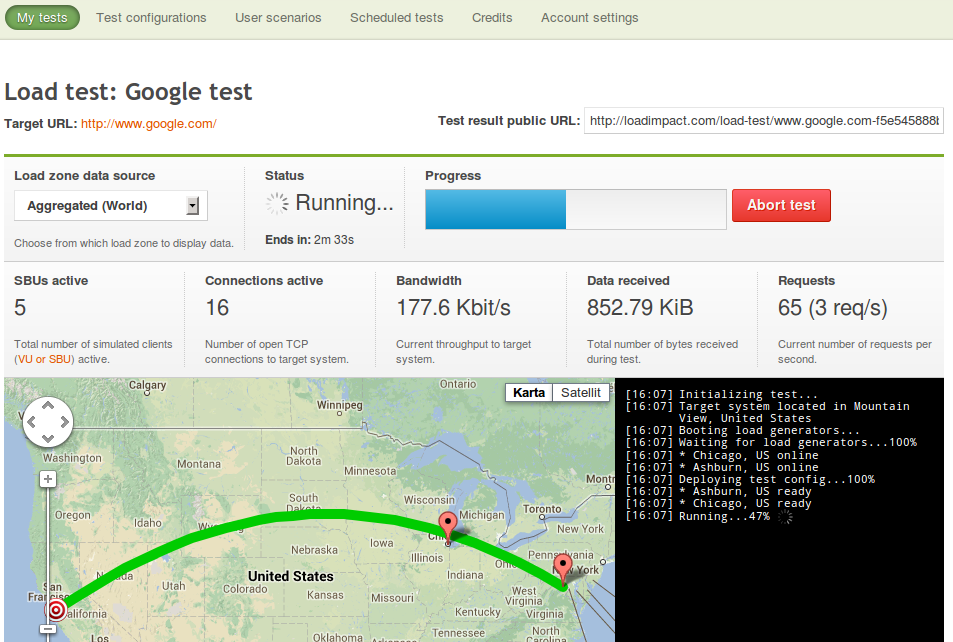Click the Ends in 2m 33s text
953x642 pixels.
tap(309, 240)
